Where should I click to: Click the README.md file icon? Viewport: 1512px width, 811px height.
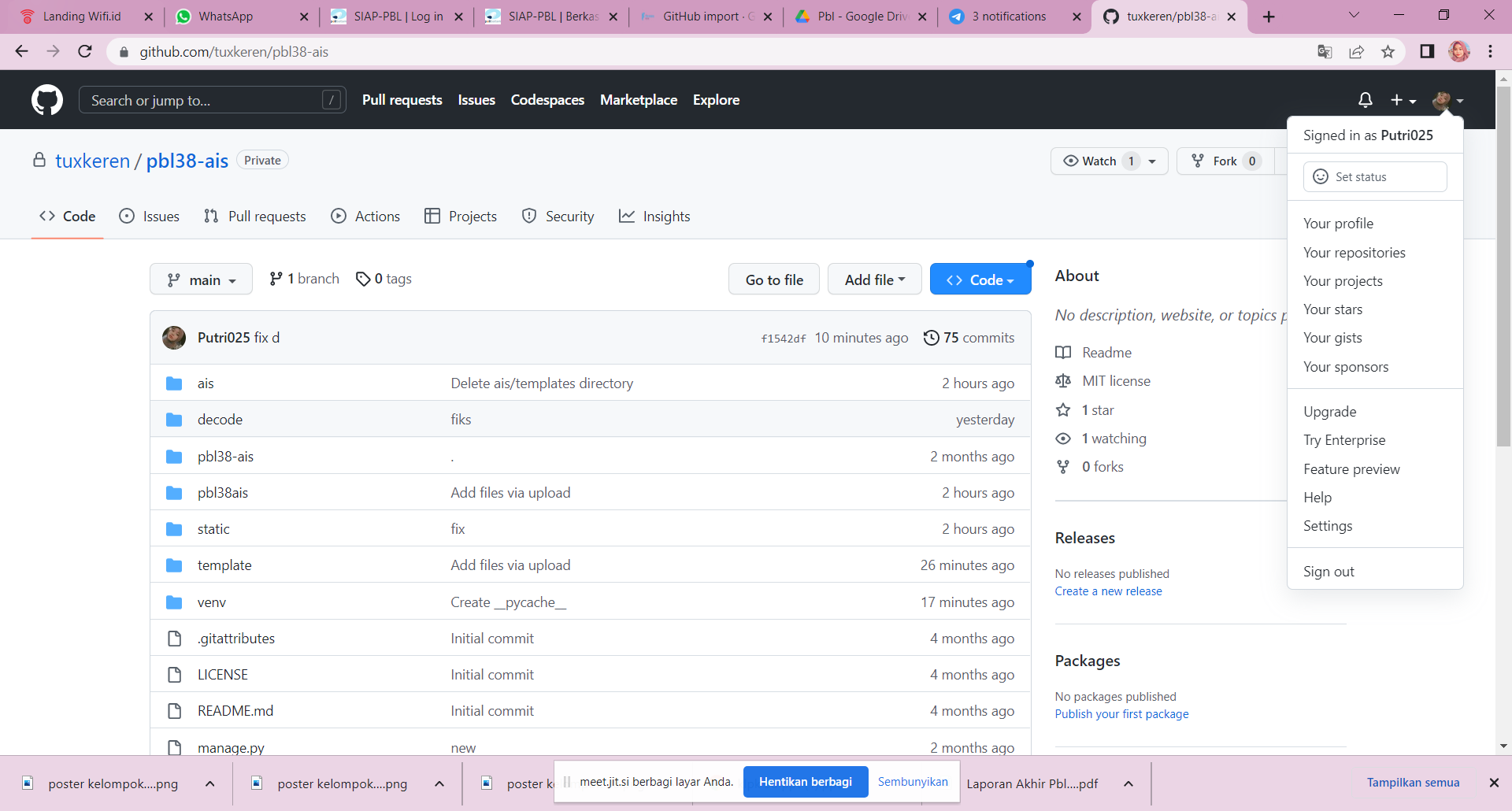[174, 711]
